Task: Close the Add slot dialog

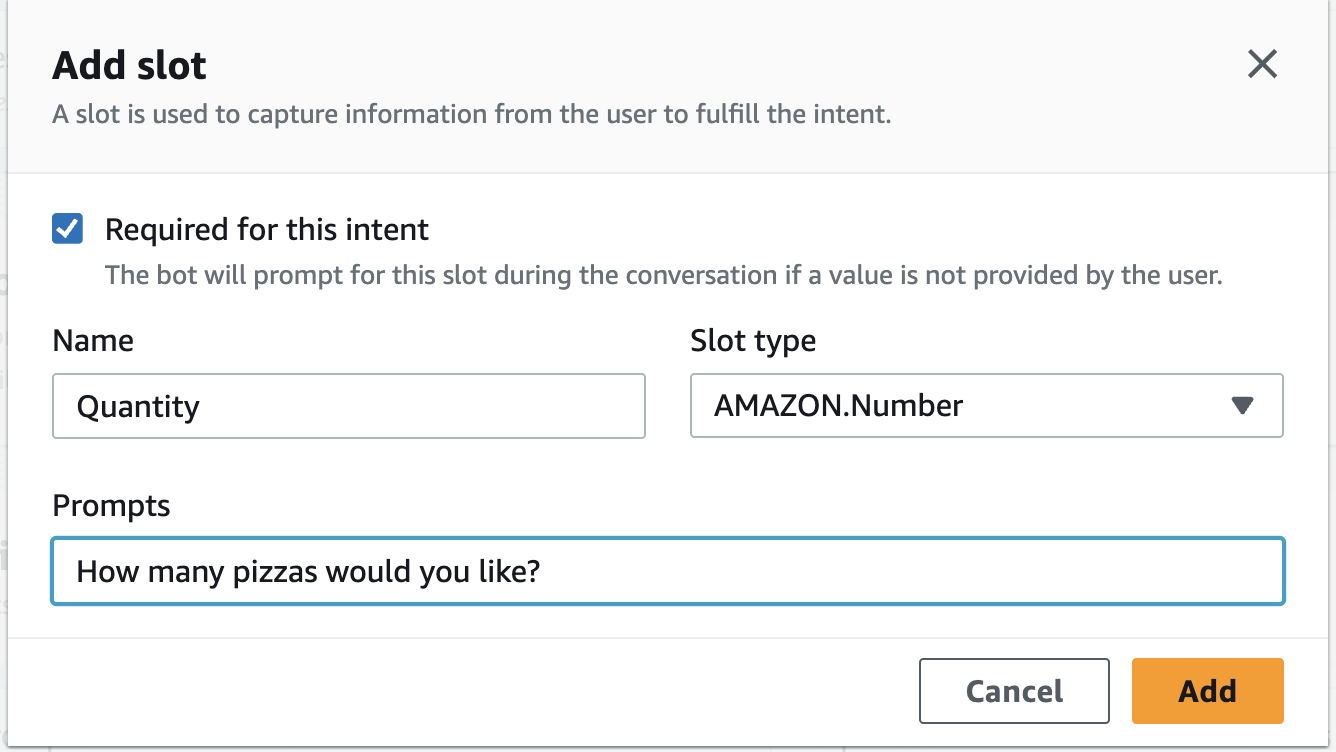Action: (x=1262, y=65)
